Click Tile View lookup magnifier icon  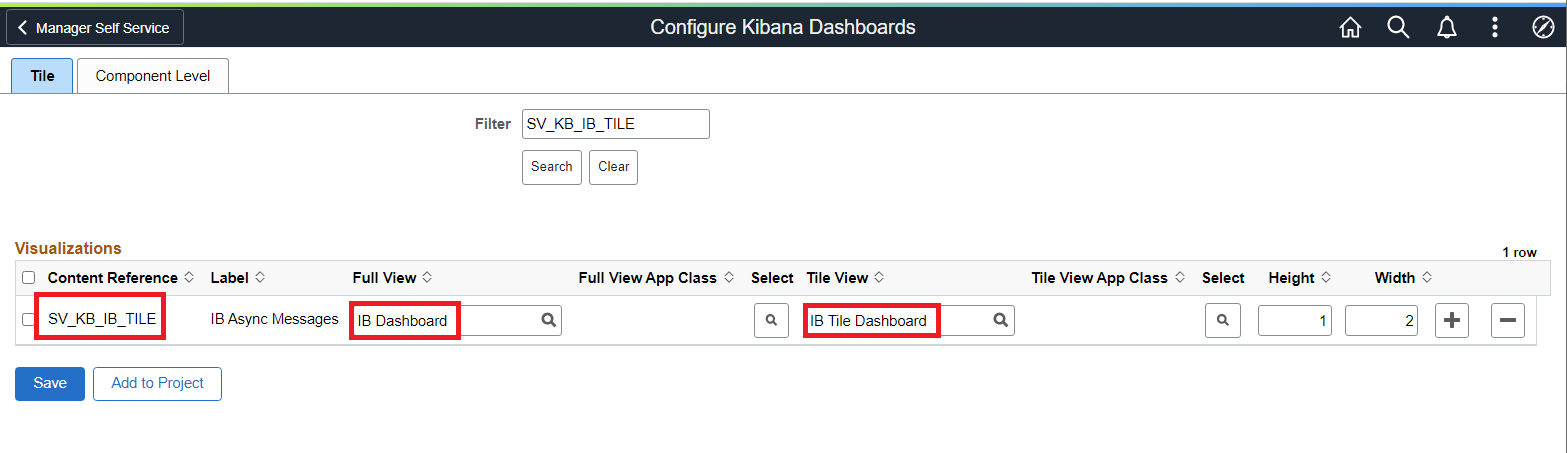click(1000, 320)
